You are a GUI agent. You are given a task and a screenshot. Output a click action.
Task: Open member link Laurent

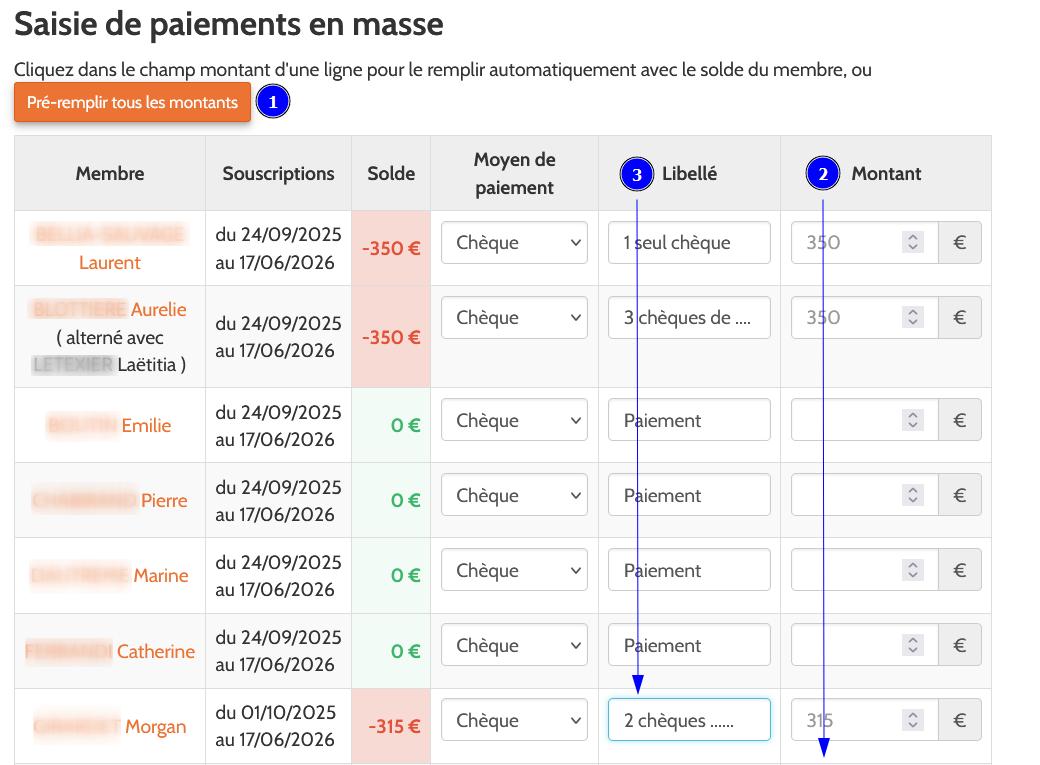[110, 263]
